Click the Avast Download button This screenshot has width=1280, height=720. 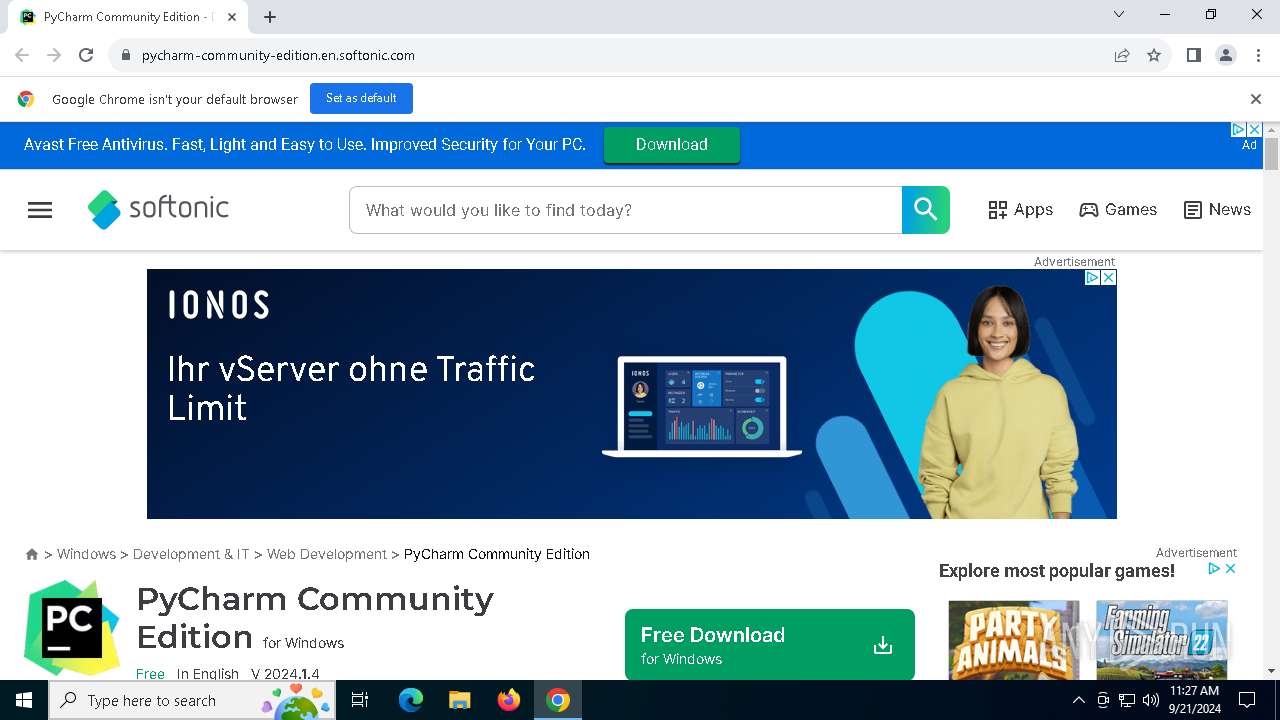click(x=672, y=145)
